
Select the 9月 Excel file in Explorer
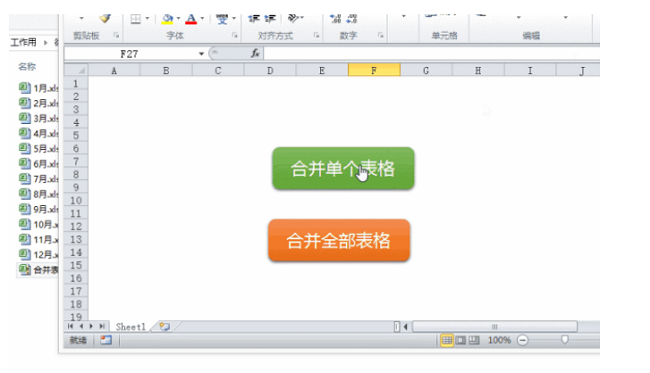(38, 209)
